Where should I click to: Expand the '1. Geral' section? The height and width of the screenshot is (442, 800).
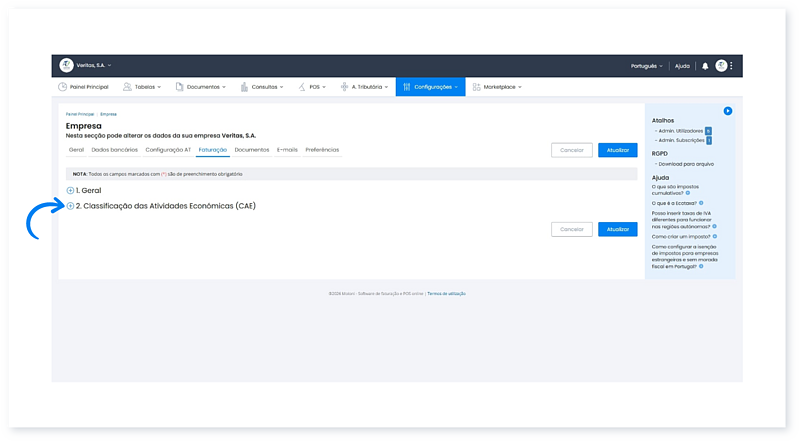tap(70, 190)
